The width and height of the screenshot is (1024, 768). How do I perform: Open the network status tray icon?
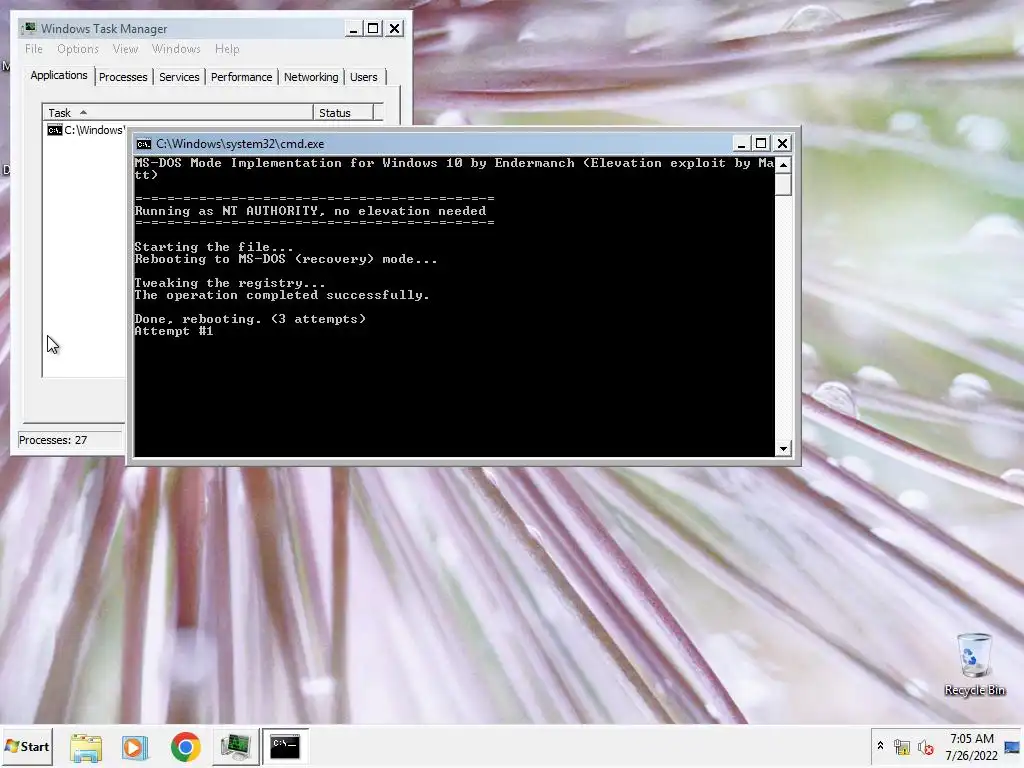tap(902, 746)
